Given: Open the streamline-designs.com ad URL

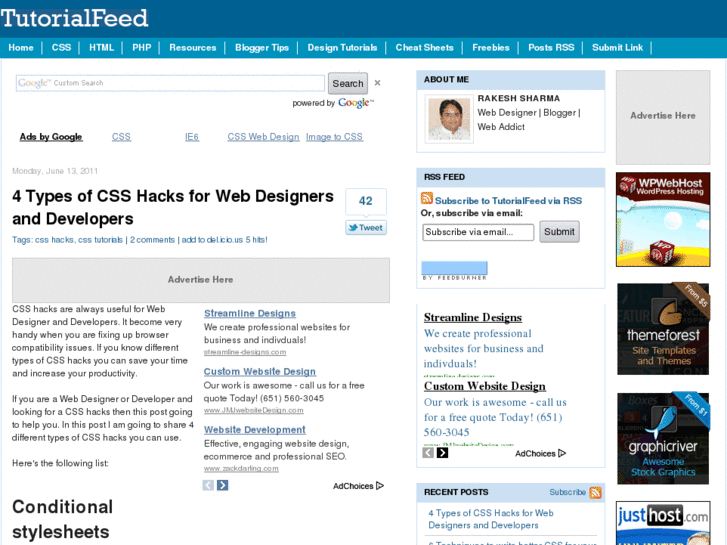Looking at the screenshot, I should point(245,352).
